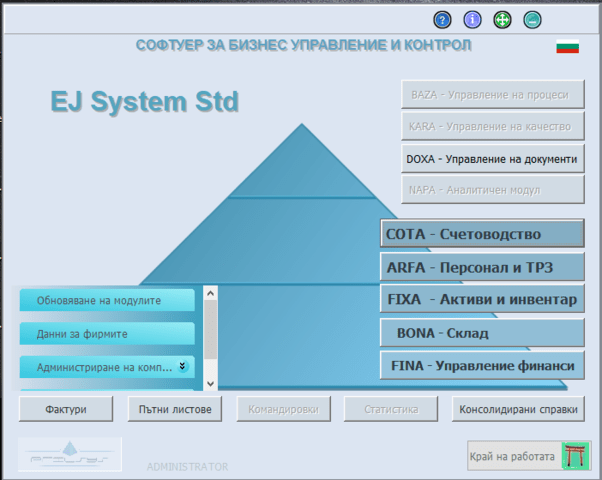Screen dimensions: 602x480
Task: Launch FIXA - Активи и инвентар module
Action: 482,299
